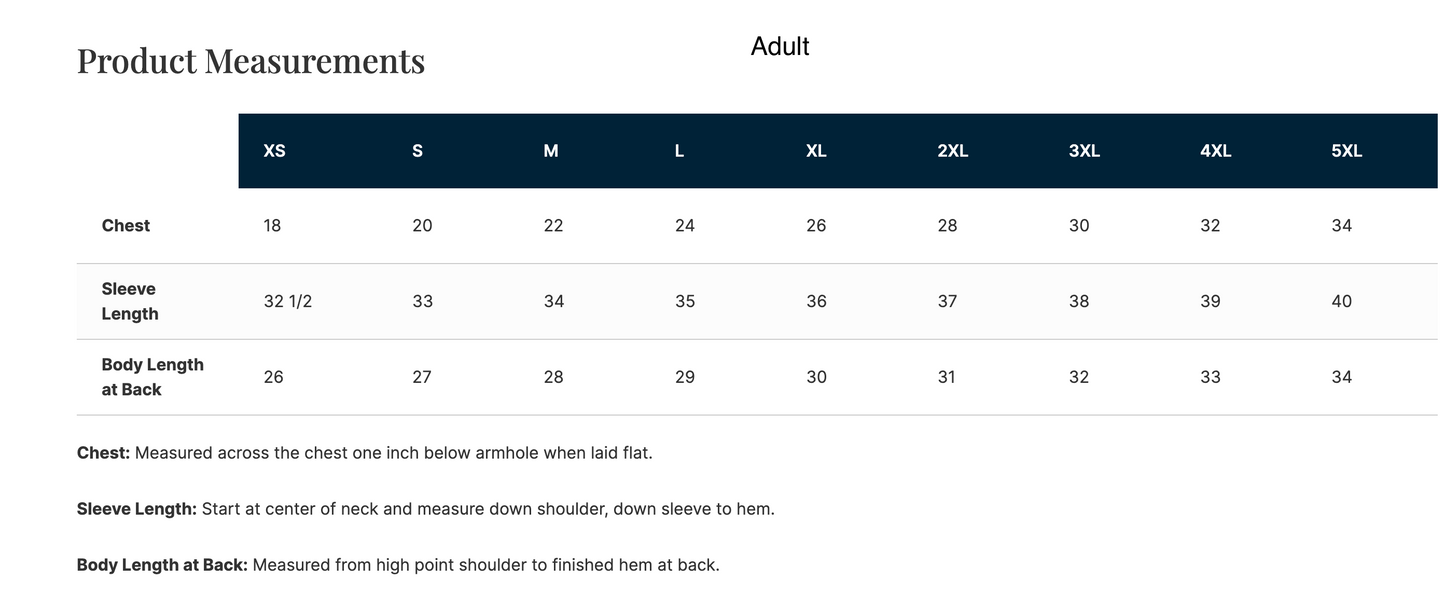Click the chest value for size 3XL
This screenshot has height=593, width=1445.
point(1079,226)
